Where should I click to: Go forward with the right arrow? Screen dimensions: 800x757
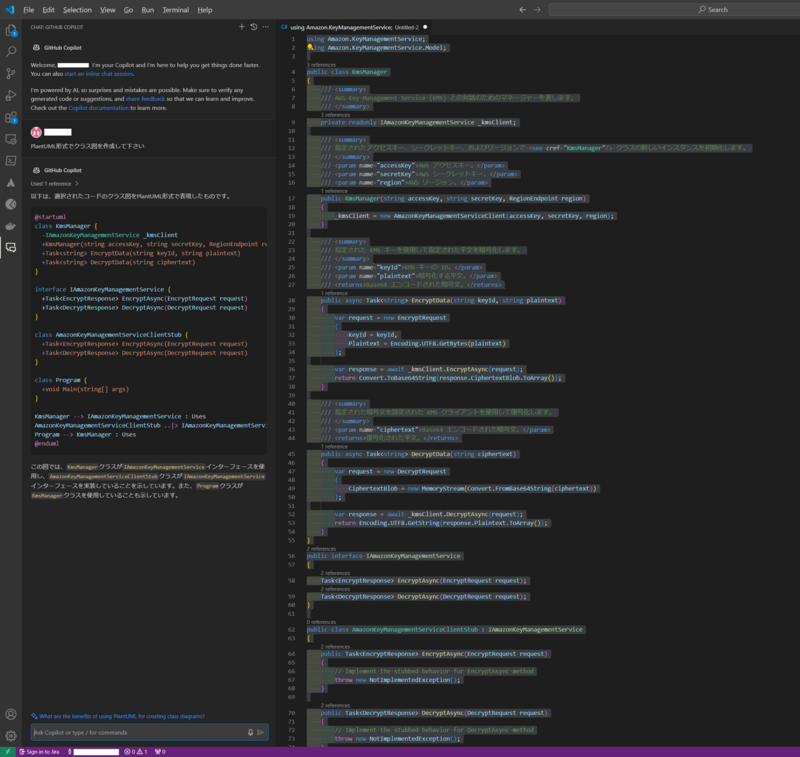tap(537, 10)
